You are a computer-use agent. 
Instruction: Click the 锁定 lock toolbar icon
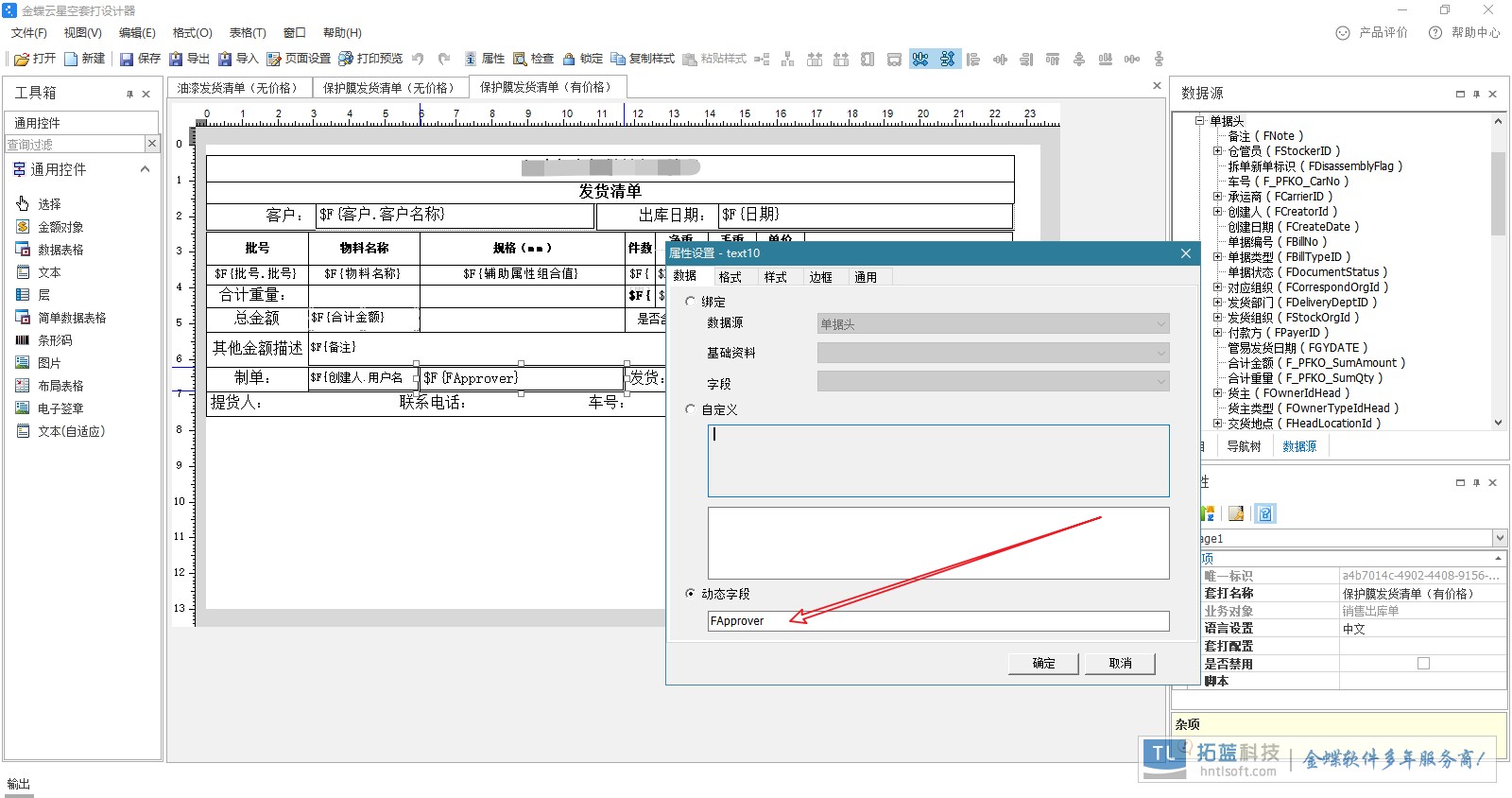(x=569, y=59)
